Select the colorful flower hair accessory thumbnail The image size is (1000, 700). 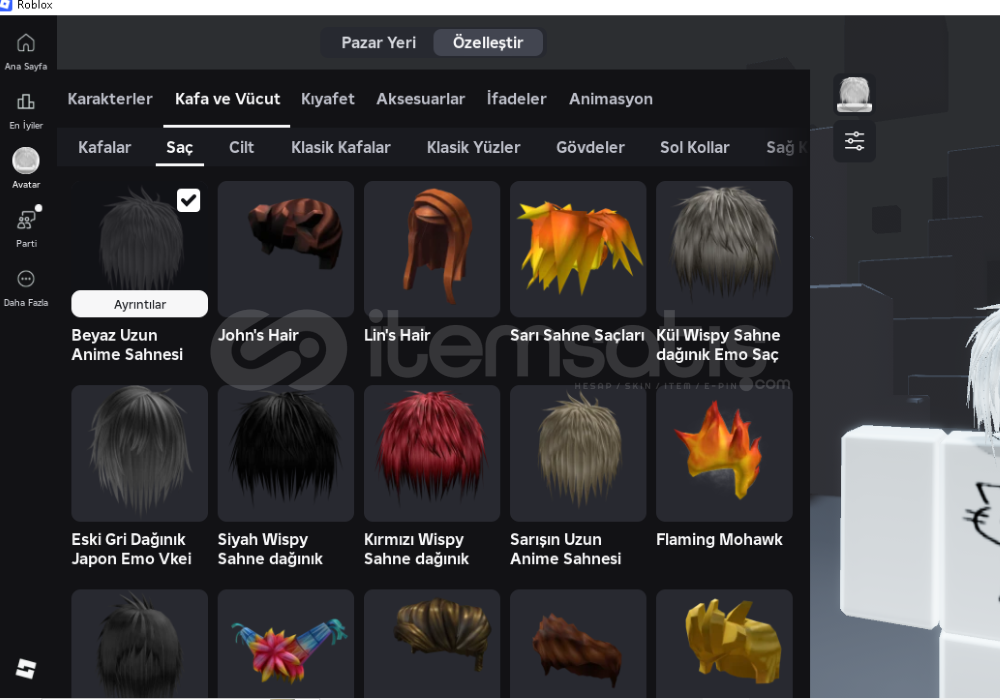click(286, 644)
